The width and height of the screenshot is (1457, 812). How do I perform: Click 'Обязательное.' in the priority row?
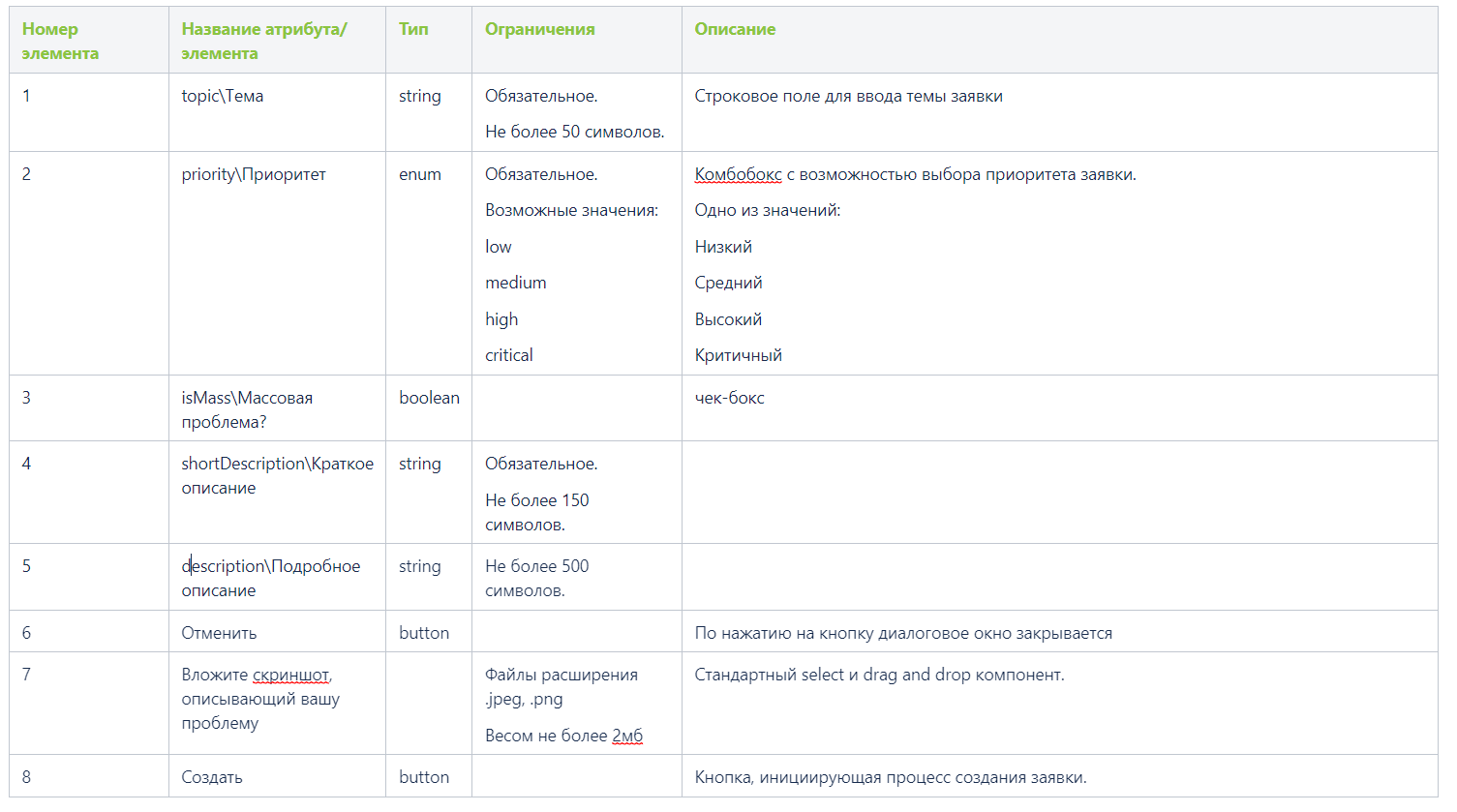tap(541, 174)
